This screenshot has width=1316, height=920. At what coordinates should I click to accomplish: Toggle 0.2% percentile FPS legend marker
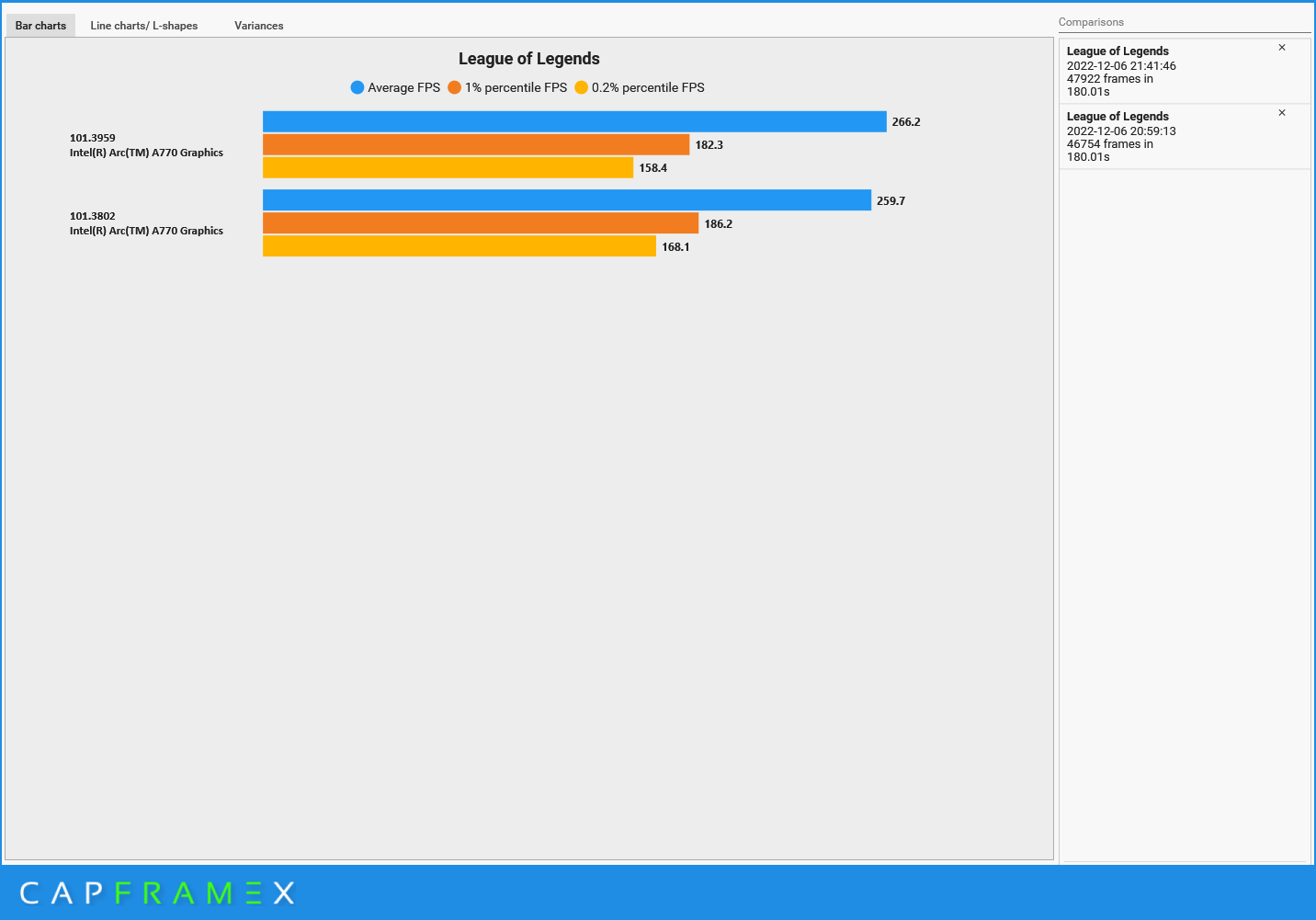pos(581,87)
